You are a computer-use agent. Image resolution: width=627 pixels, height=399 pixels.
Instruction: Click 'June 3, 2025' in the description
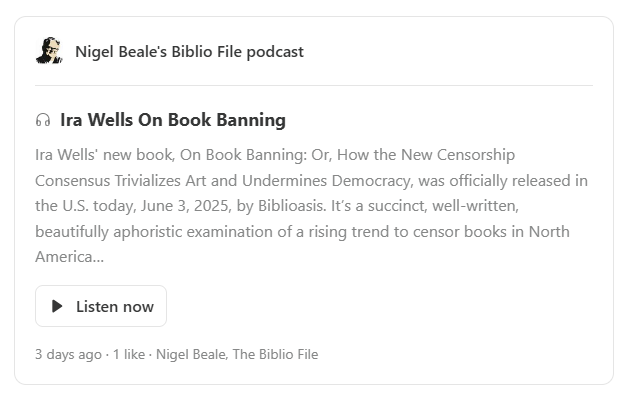185,206
